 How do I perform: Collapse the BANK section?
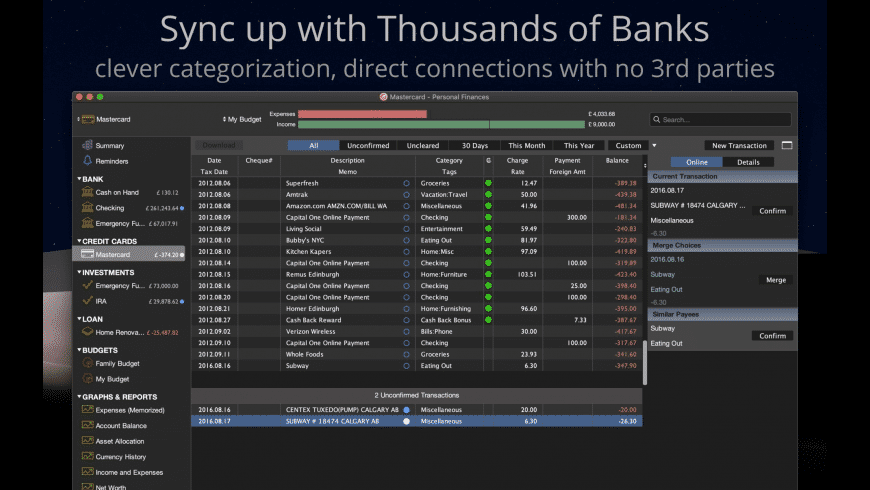coord(79,179)
